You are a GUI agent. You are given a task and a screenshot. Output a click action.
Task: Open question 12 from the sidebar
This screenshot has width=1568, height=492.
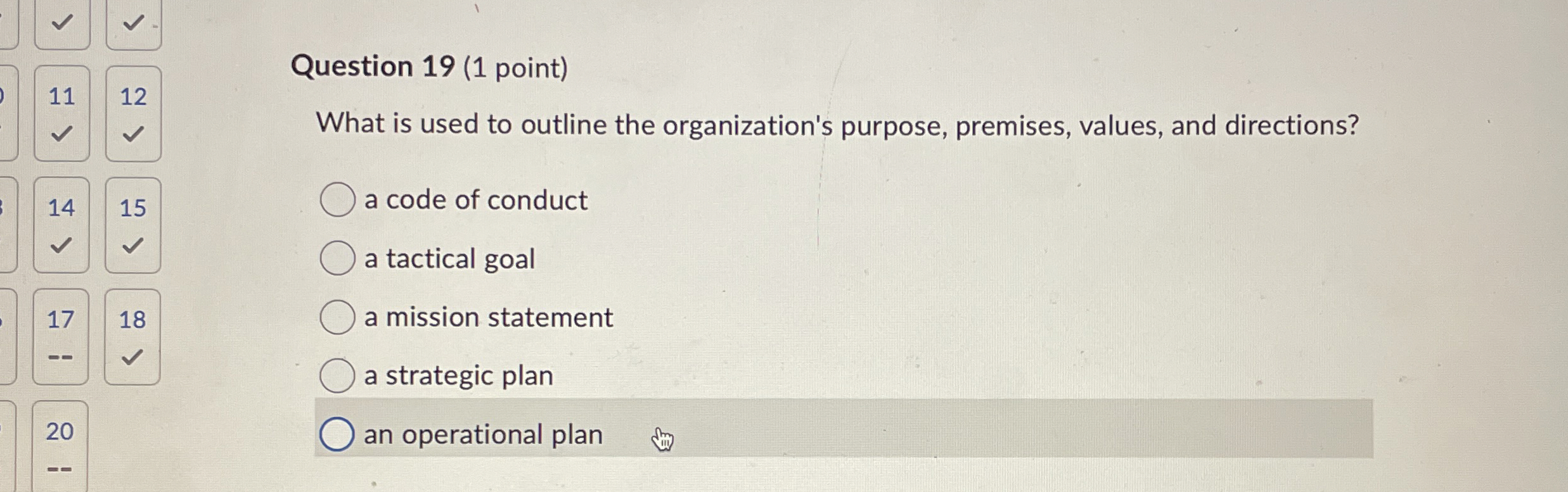pyautogui.click(x=133, y=95)
